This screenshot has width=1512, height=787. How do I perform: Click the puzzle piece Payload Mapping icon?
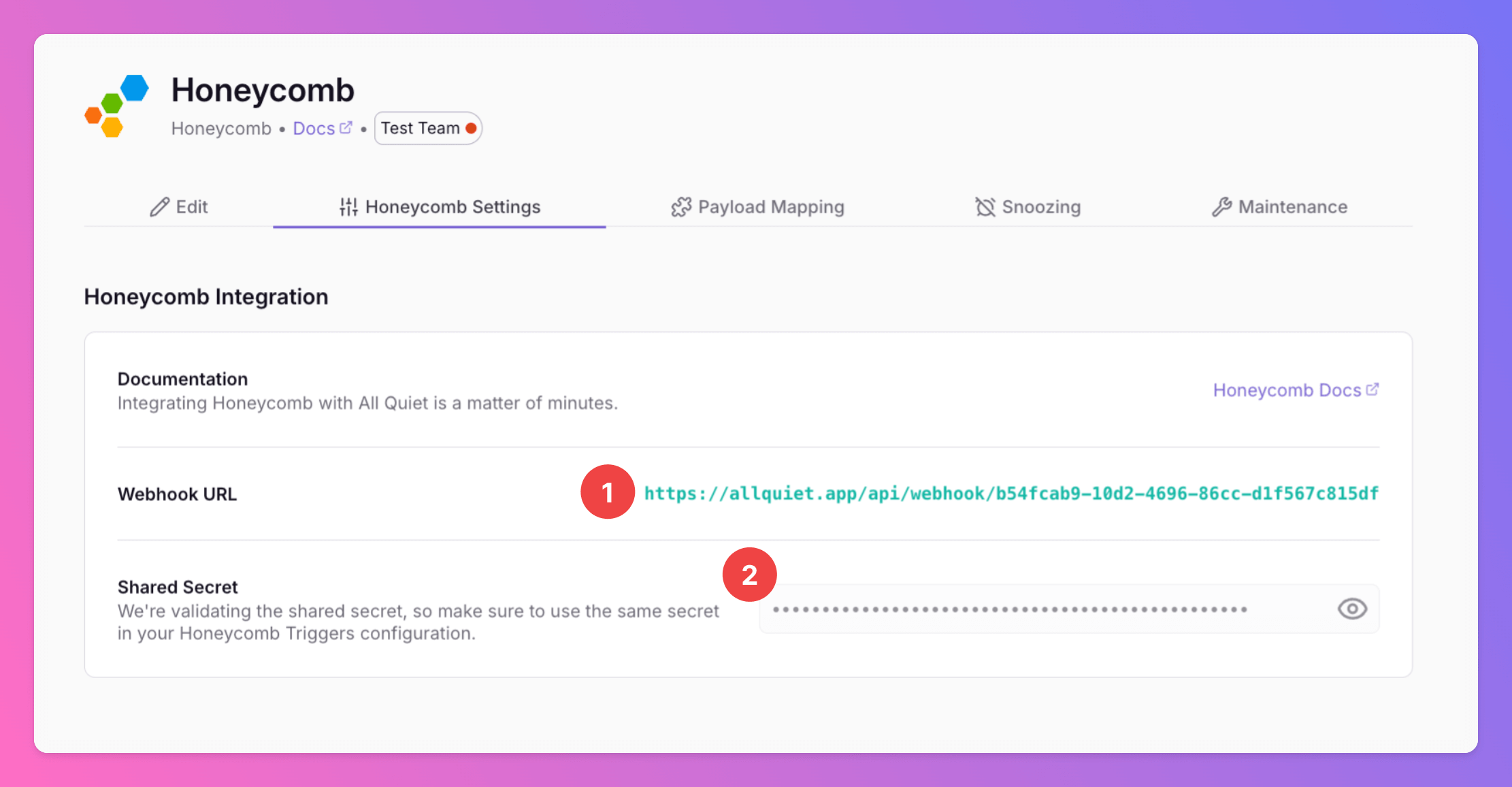point(681,207)
